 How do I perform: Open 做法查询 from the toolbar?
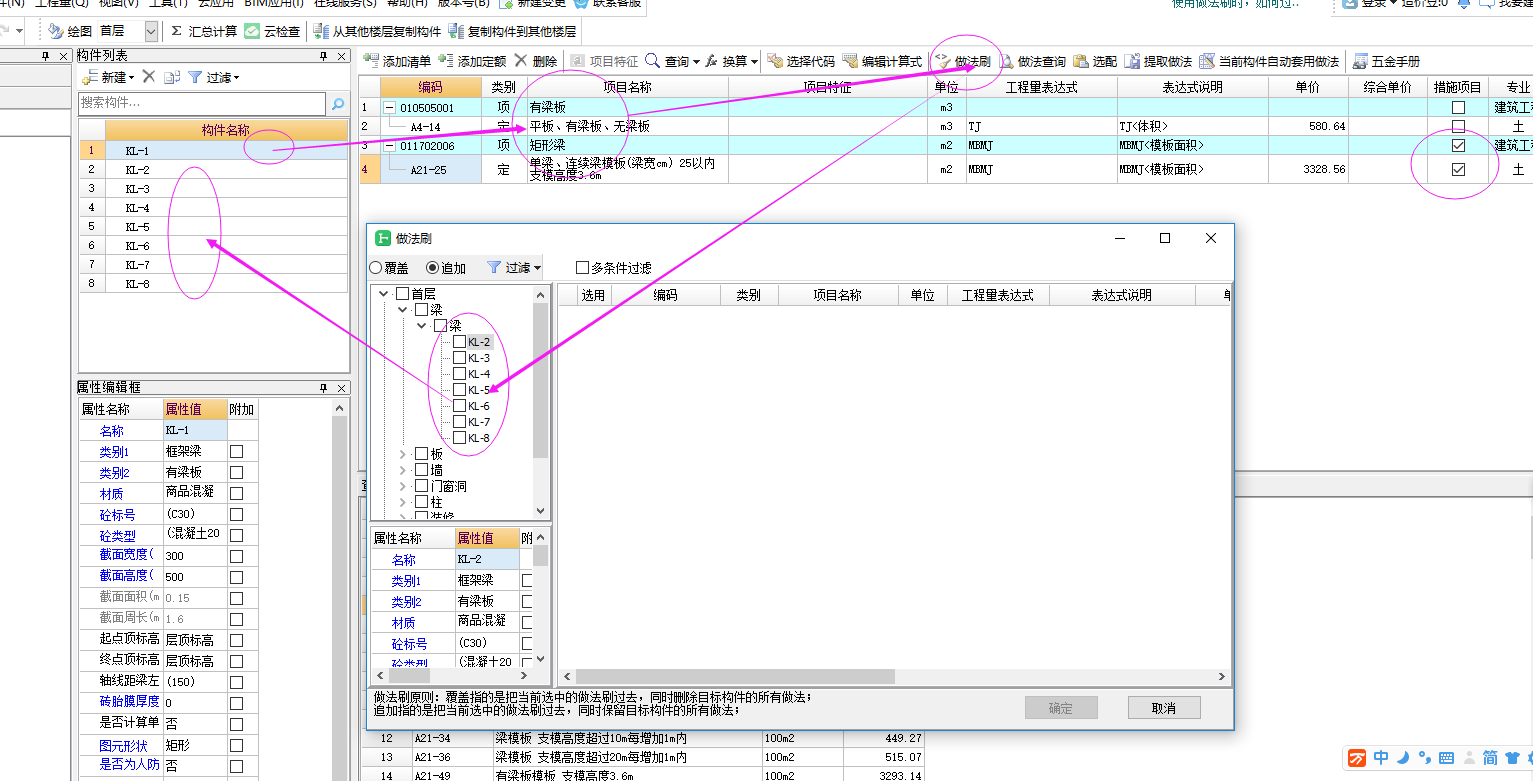(1033, 61)
